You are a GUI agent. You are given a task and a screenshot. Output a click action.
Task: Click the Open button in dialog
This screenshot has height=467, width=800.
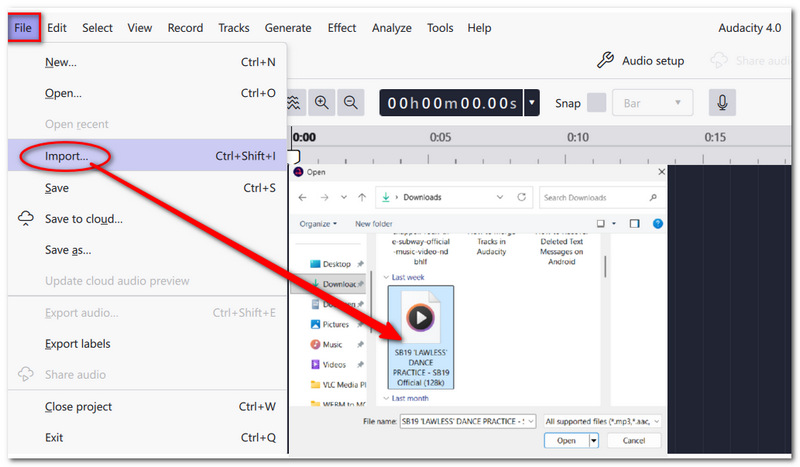pos(566,440)
